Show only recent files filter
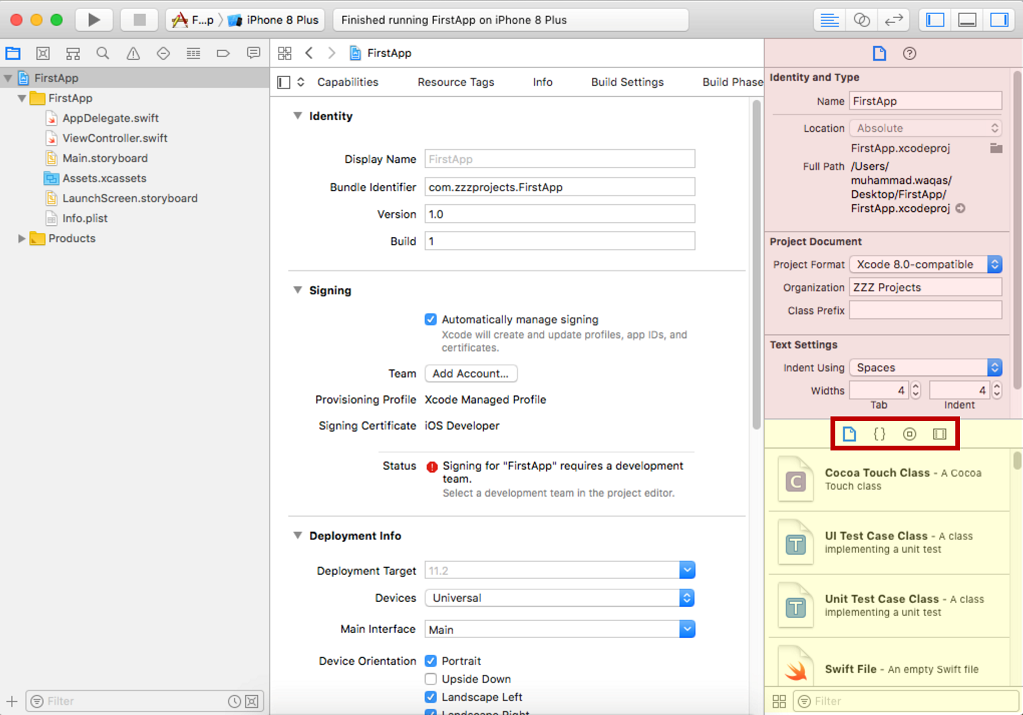Image resolution: width=1023 pixels, height=715 pixels. coord(234,701)
